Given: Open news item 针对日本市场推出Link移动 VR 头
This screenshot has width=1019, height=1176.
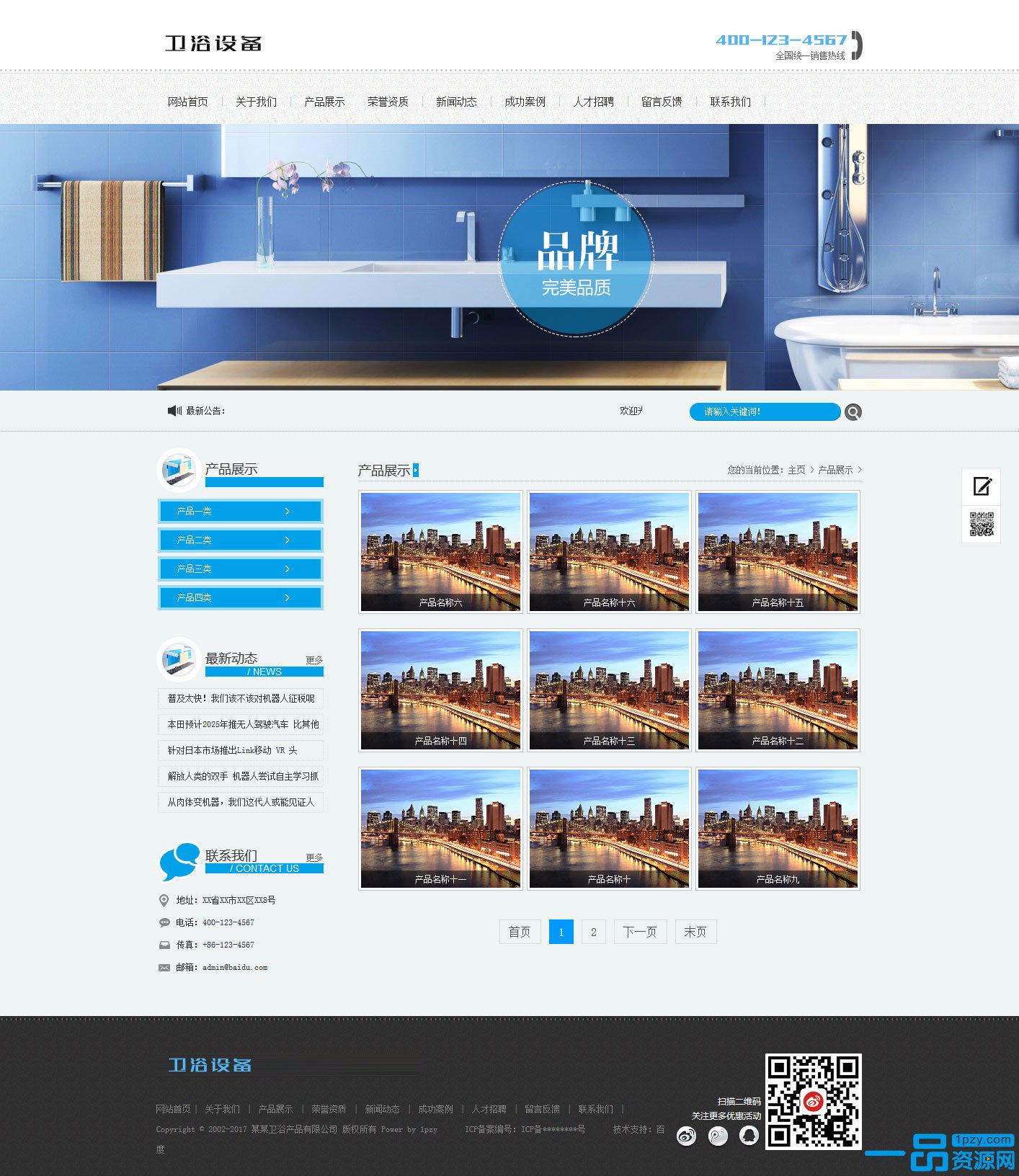Looking at the screenshot, I should [241, 750].
